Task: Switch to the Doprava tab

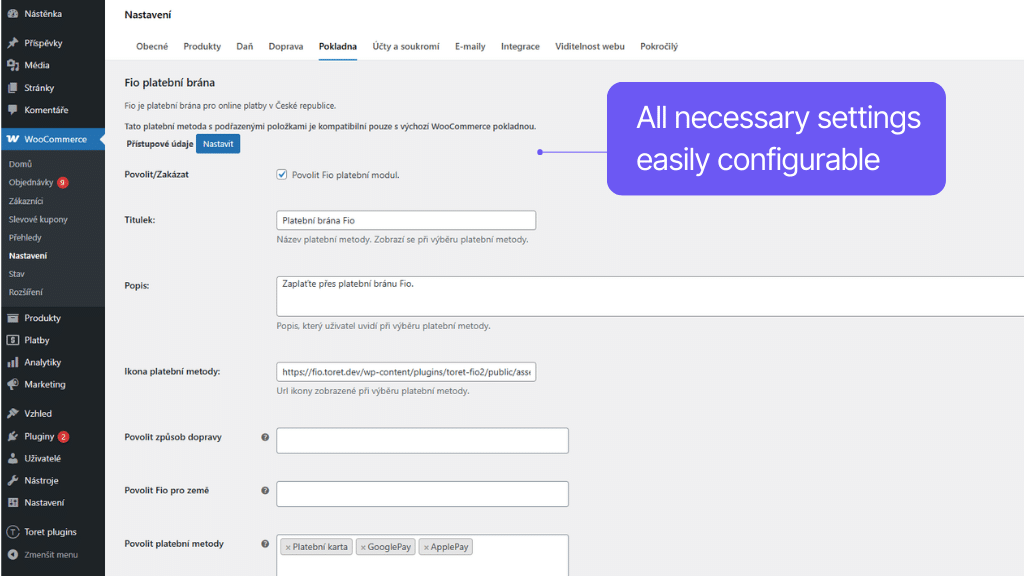Action: 285,46
